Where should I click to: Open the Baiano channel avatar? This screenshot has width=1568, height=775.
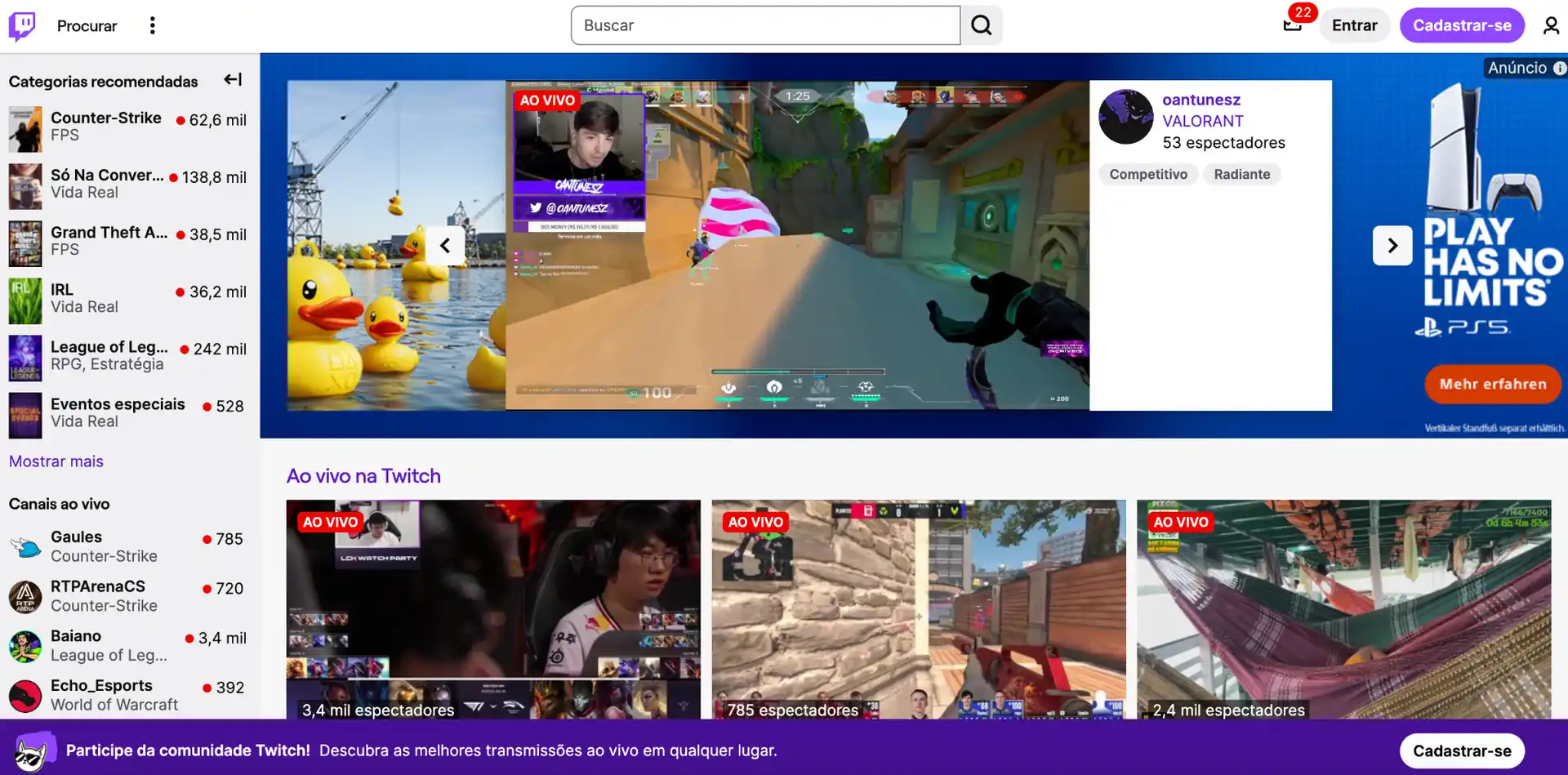(x=25, y=647)
